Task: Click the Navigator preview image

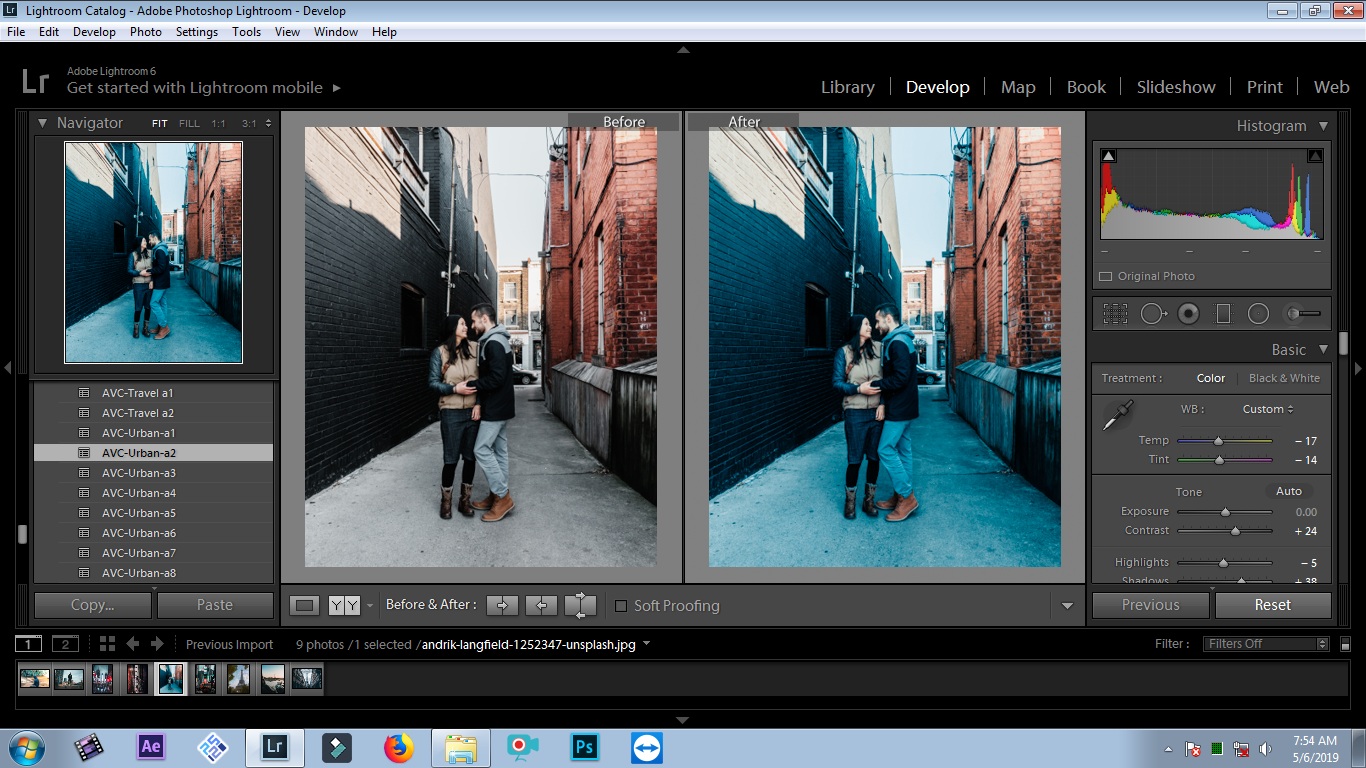Action: tap(154, 252)
